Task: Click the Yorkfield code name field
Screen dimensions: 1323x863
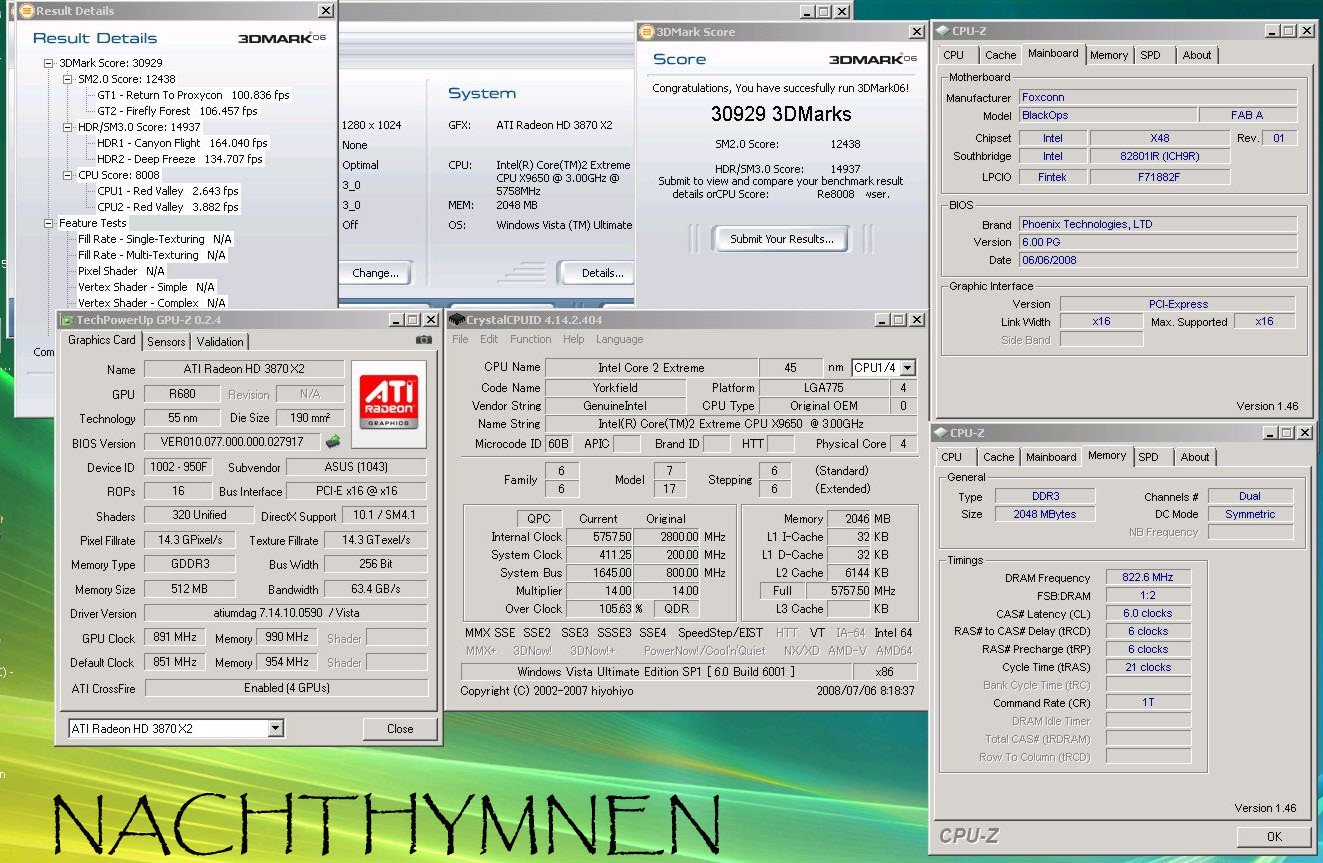Action: (x=616, y=388)
